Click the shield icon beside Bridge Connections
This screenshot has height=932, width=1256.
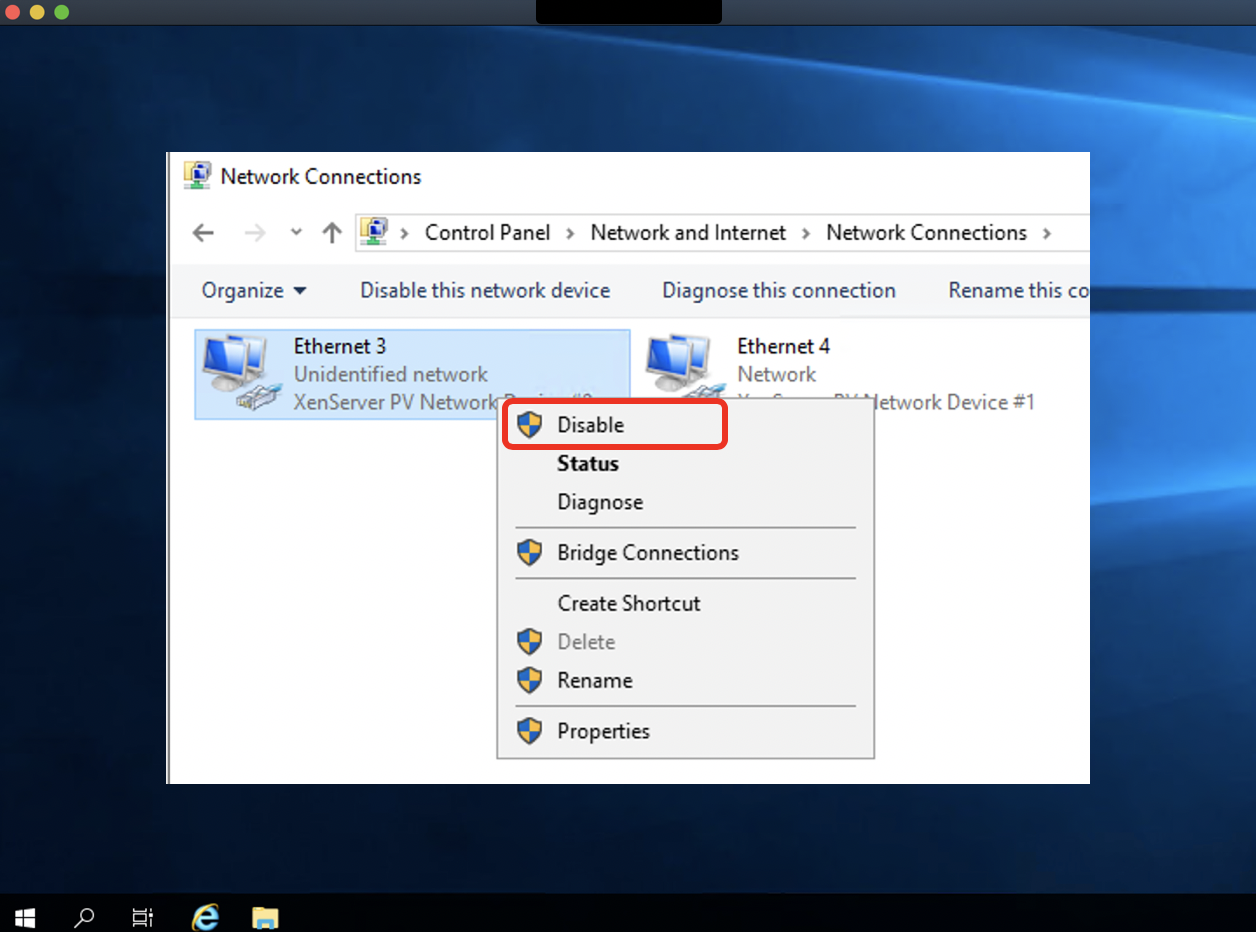coord(530,553)
